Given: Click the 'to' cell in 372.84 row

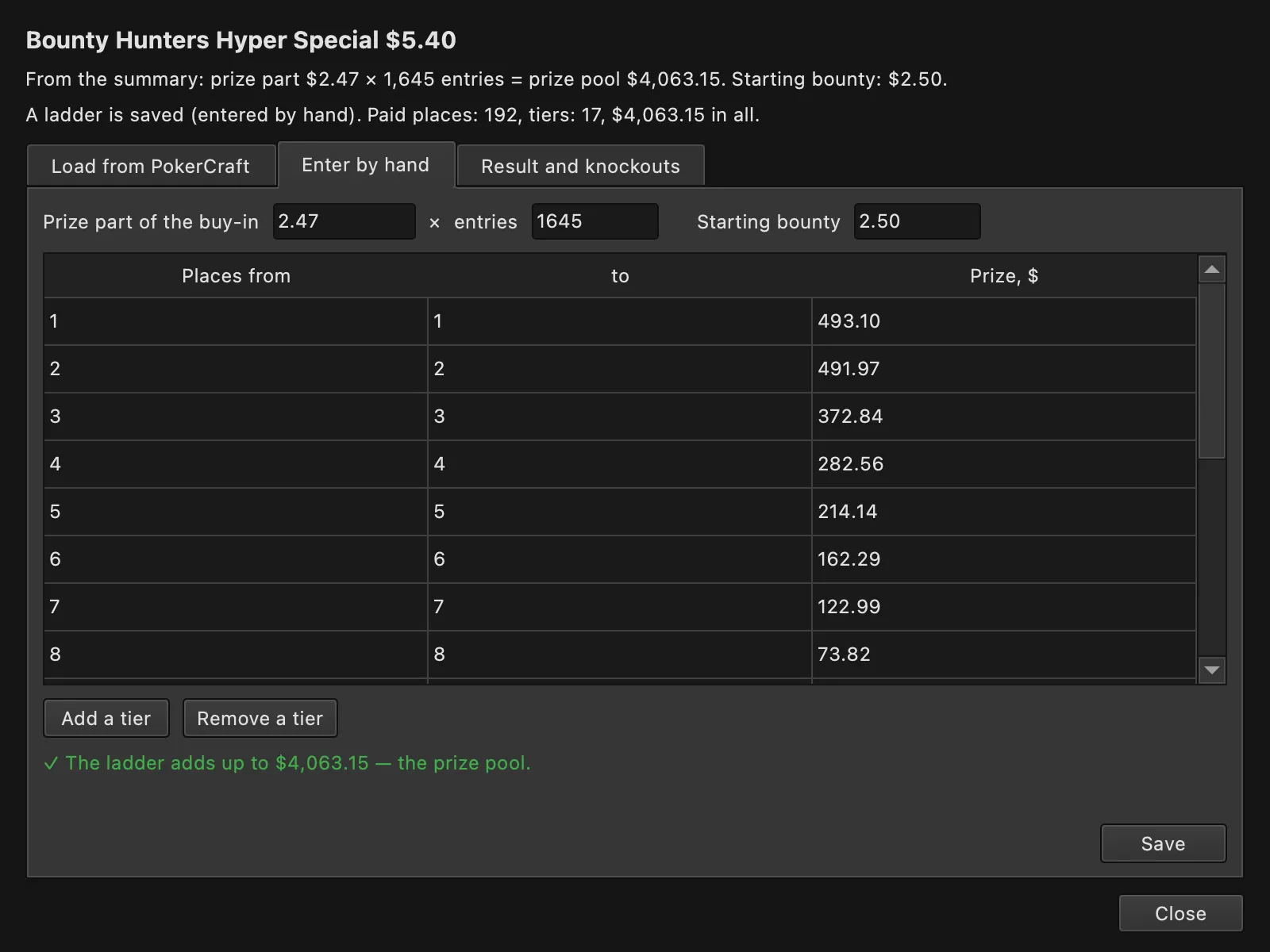Looking at the screenshot, I should pyautogui.click(x=620, y=416).
